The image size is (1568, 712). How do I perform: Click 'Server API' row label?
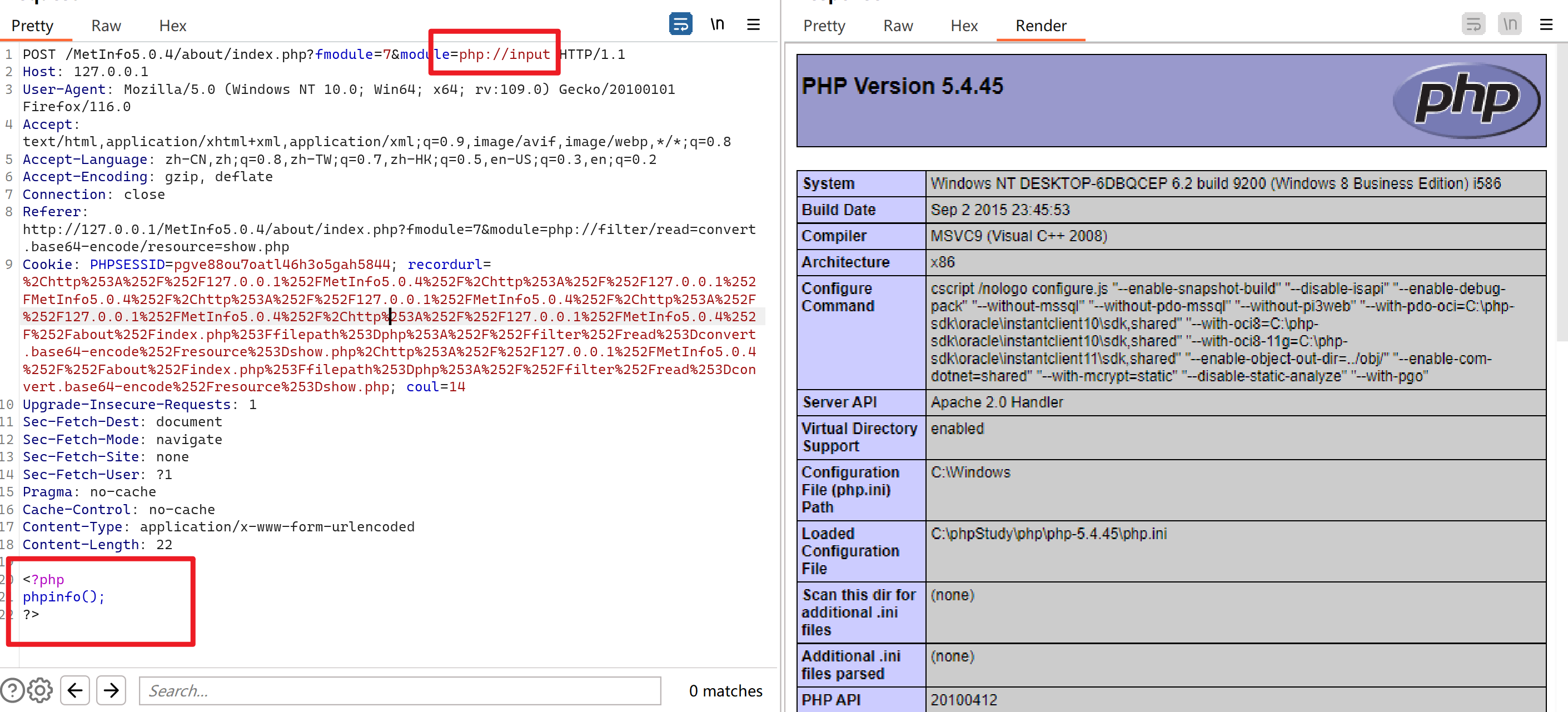point(839,402)
